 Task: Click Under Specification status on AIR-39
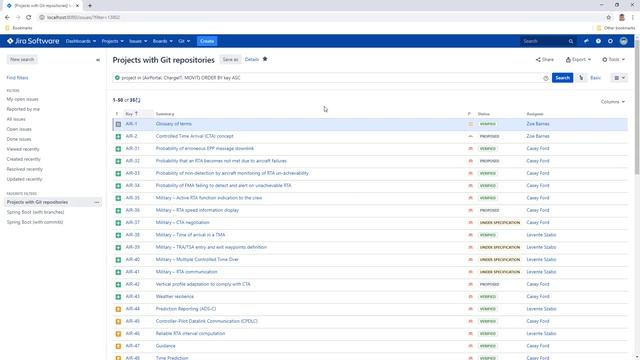pos(500,247)
